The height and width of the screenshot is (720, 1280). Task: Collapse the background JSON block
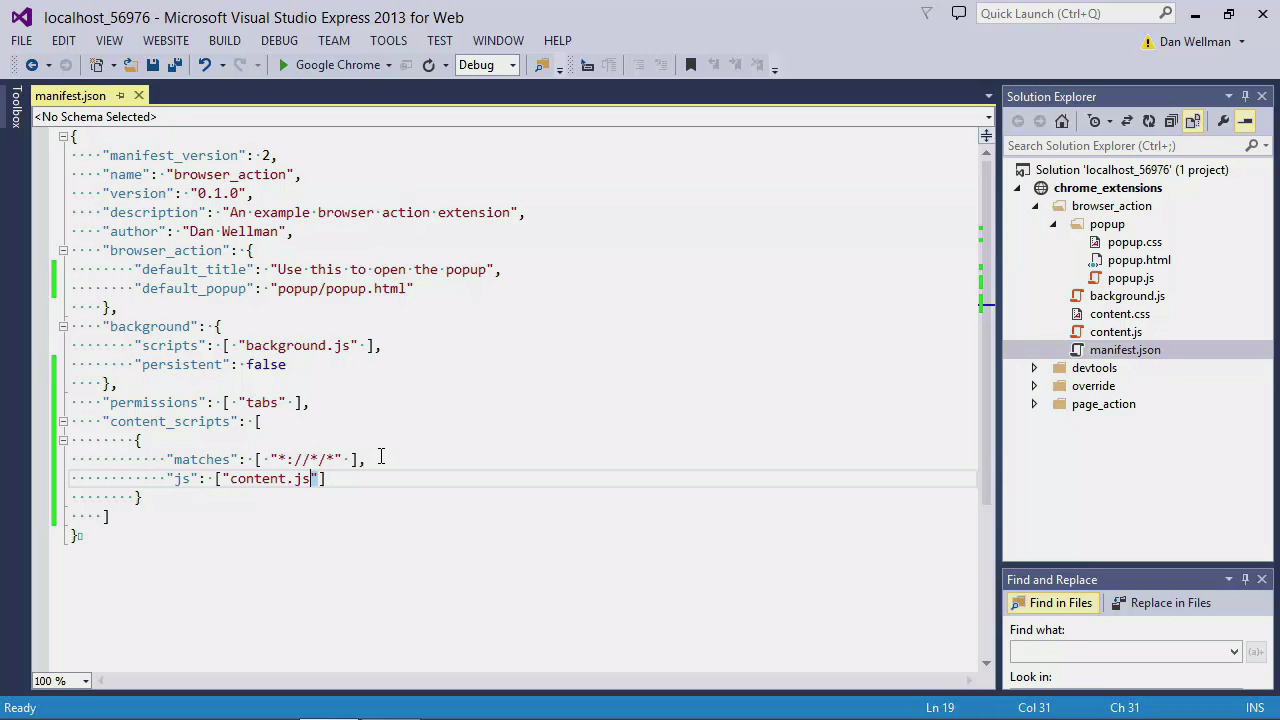[63, 326]
